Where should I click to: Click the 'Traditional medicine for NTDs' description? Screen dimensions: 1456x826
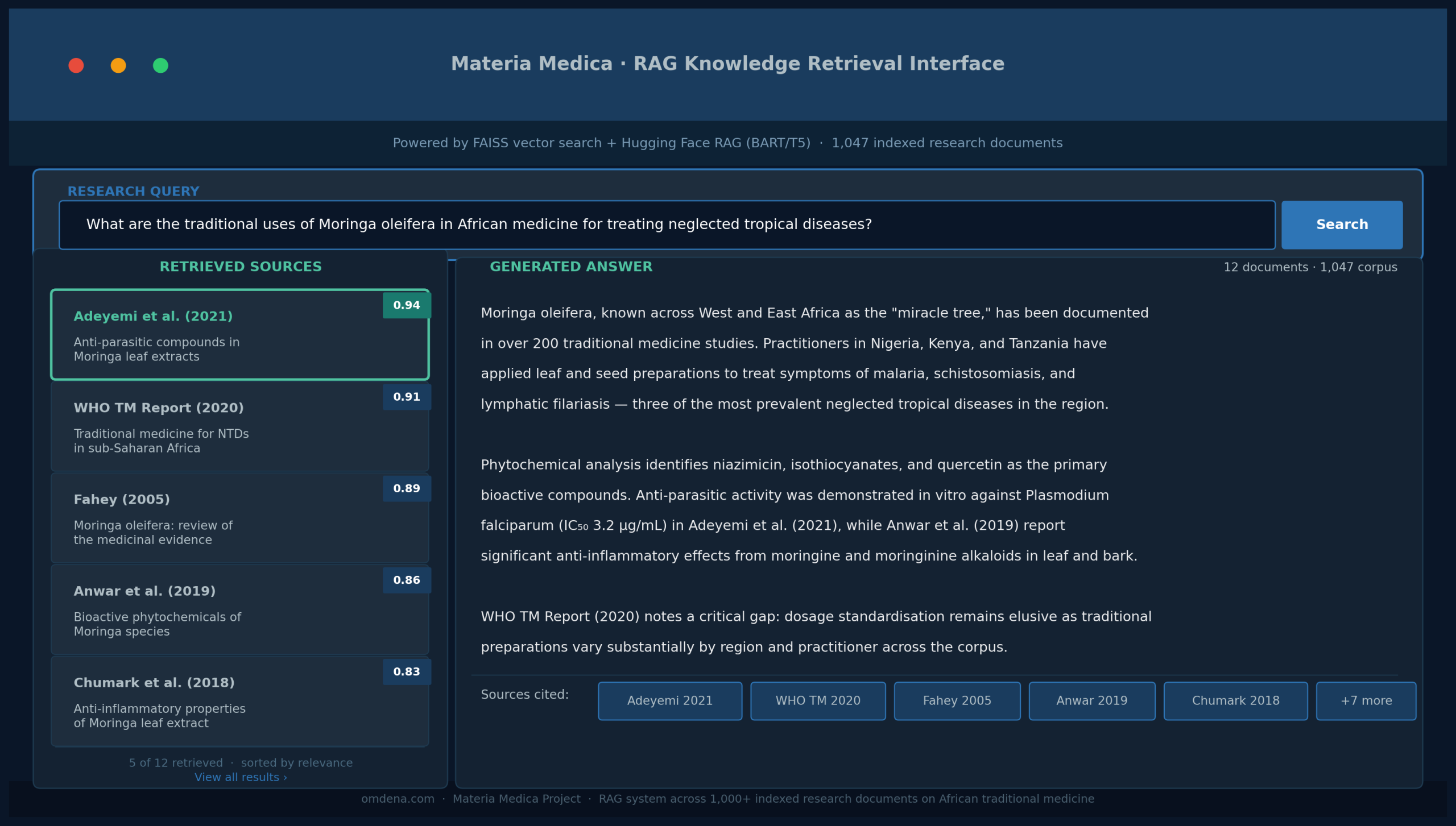coord(161,441)
